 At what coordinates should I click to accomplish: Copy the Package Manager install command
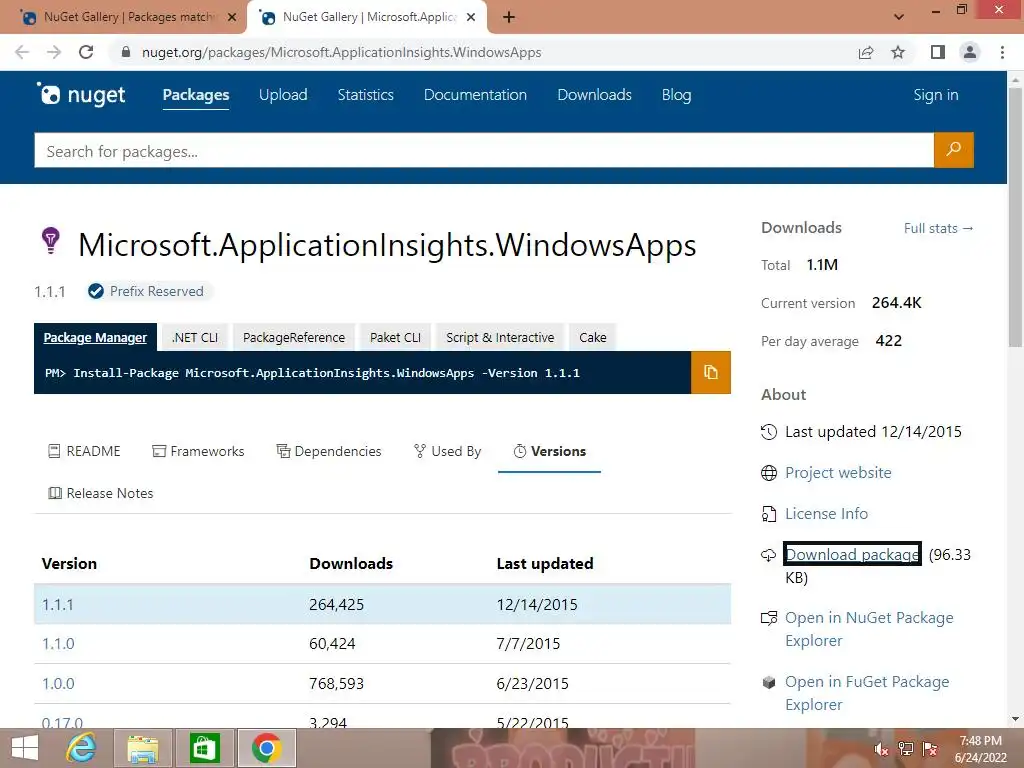[711, 372]
